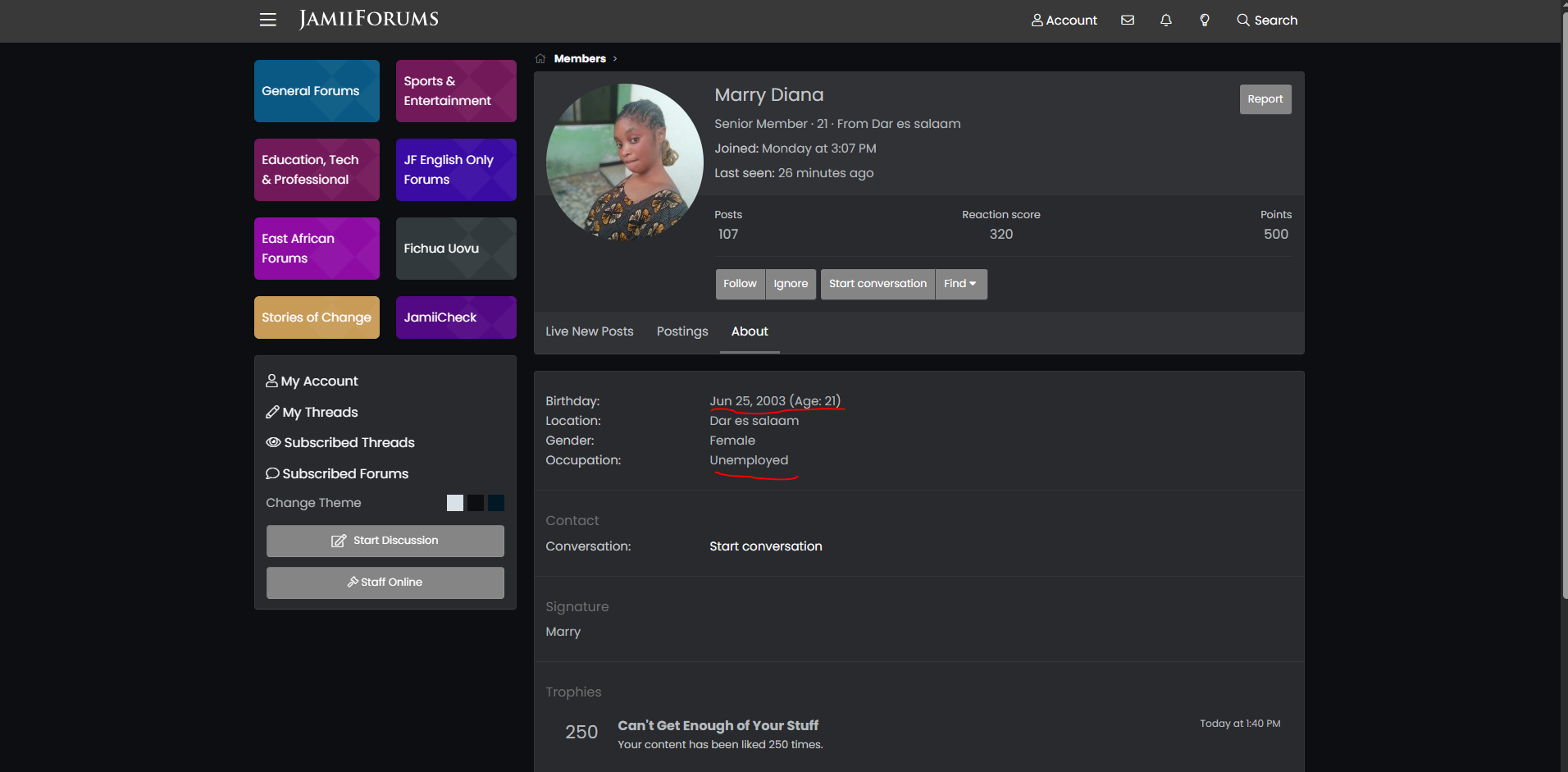Expand the Find dropdown
The width and height of the screenshot is (1568, 772).
(x=960, y=284)
